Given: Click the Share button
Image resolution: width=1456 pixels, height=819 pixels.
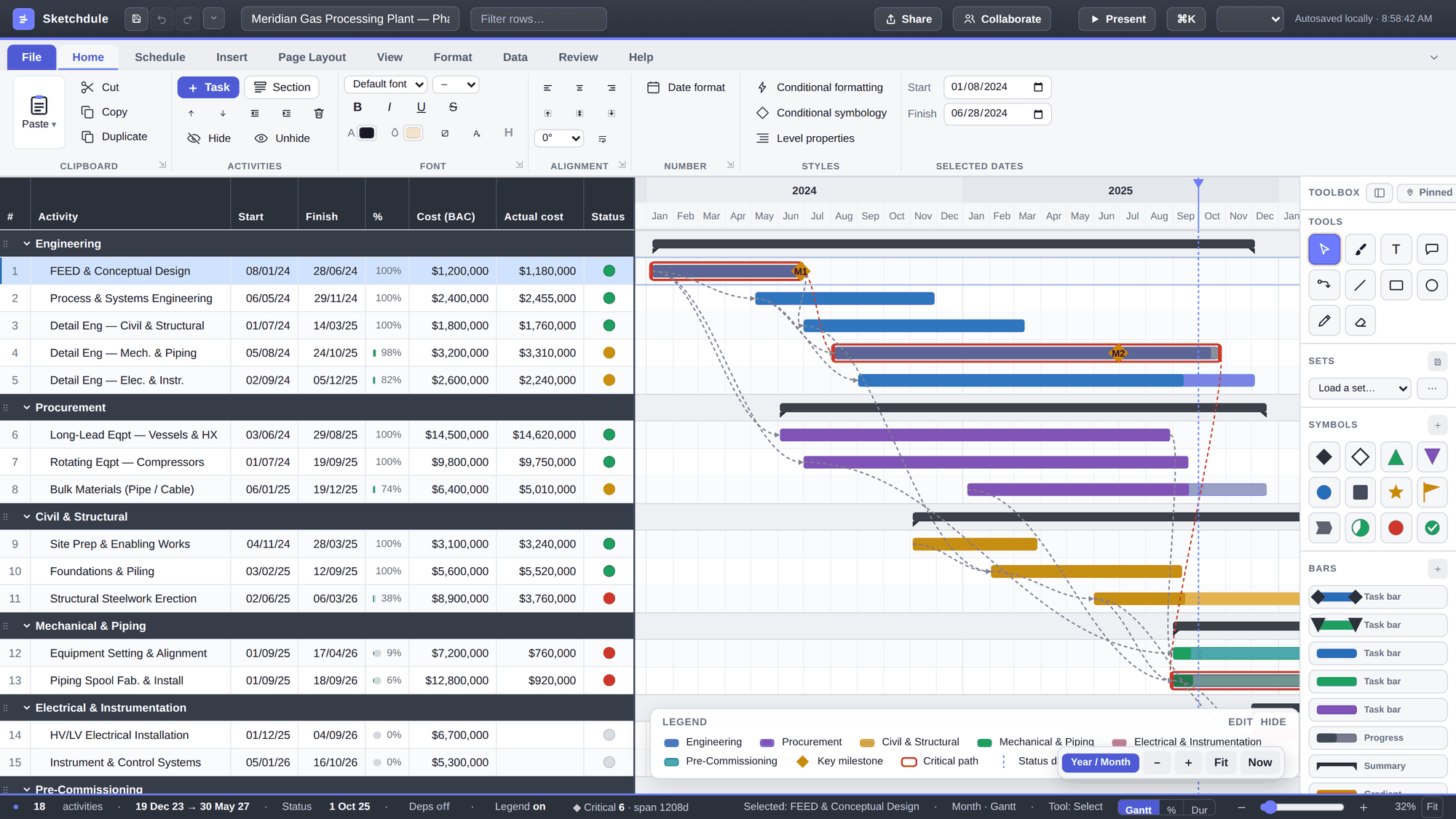Looking at the screenshot, I should click(909, 19).
